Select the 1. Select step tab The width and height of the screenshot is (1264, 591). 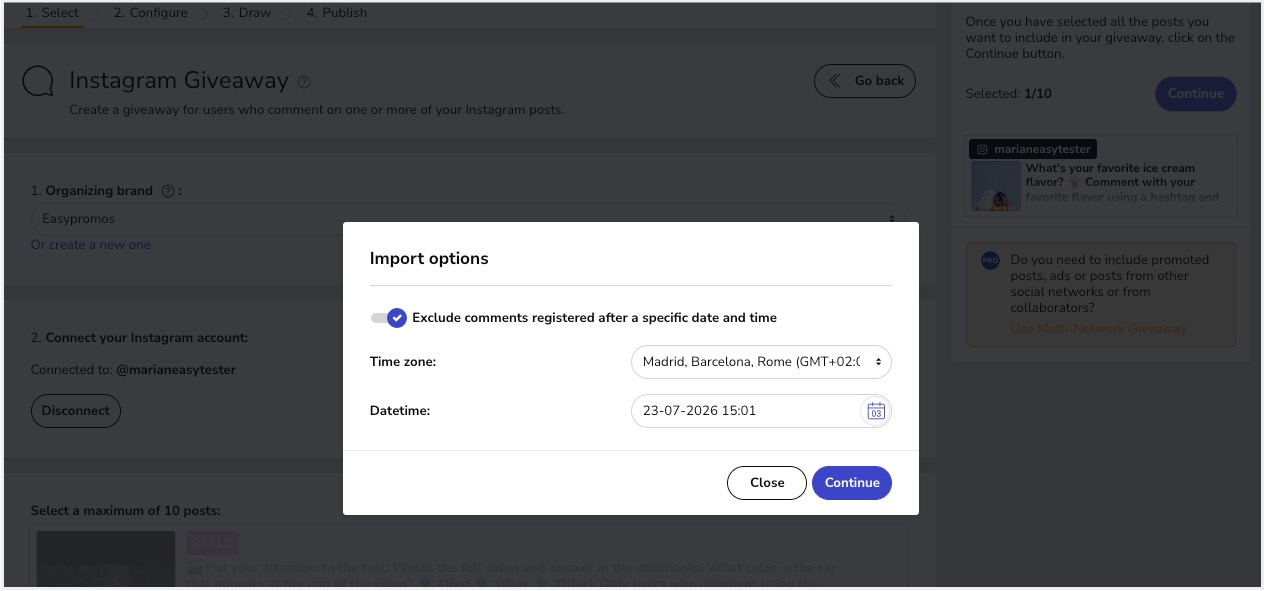point(52,13)
